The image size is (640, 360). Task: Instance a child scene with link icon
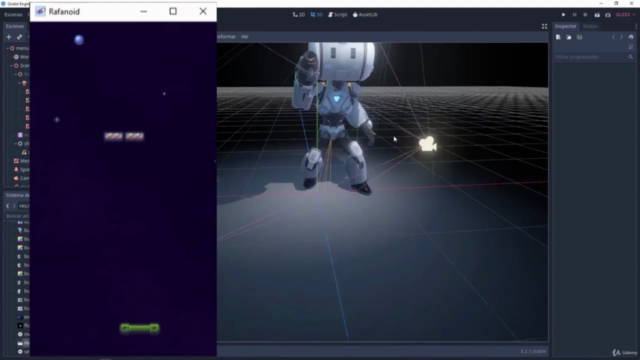coord(19,37)
